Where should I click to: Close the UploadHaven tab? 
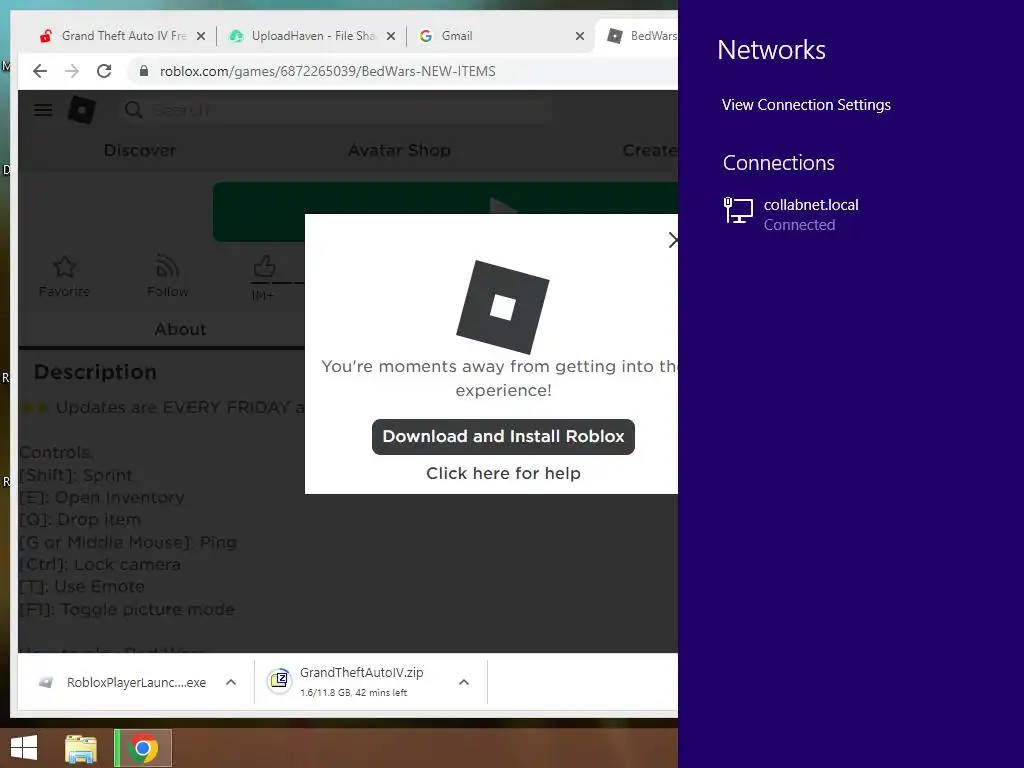[x=391, y=36]
